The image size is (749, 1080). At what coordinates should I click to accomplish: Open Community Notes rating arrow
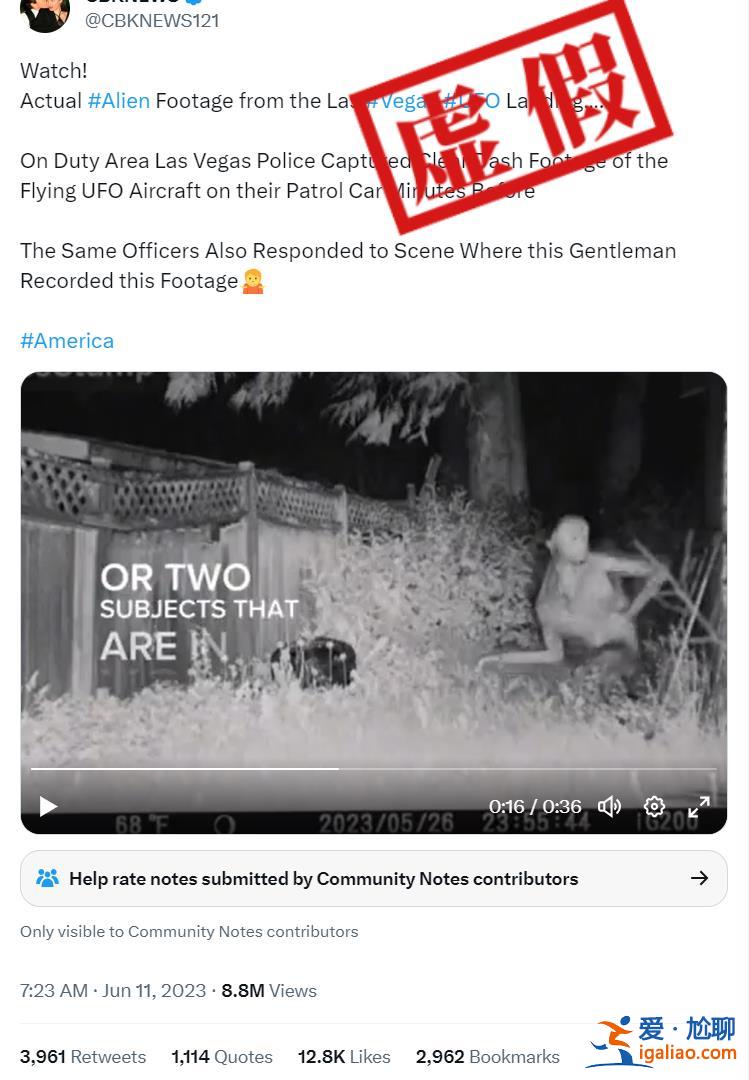[699, 878]
